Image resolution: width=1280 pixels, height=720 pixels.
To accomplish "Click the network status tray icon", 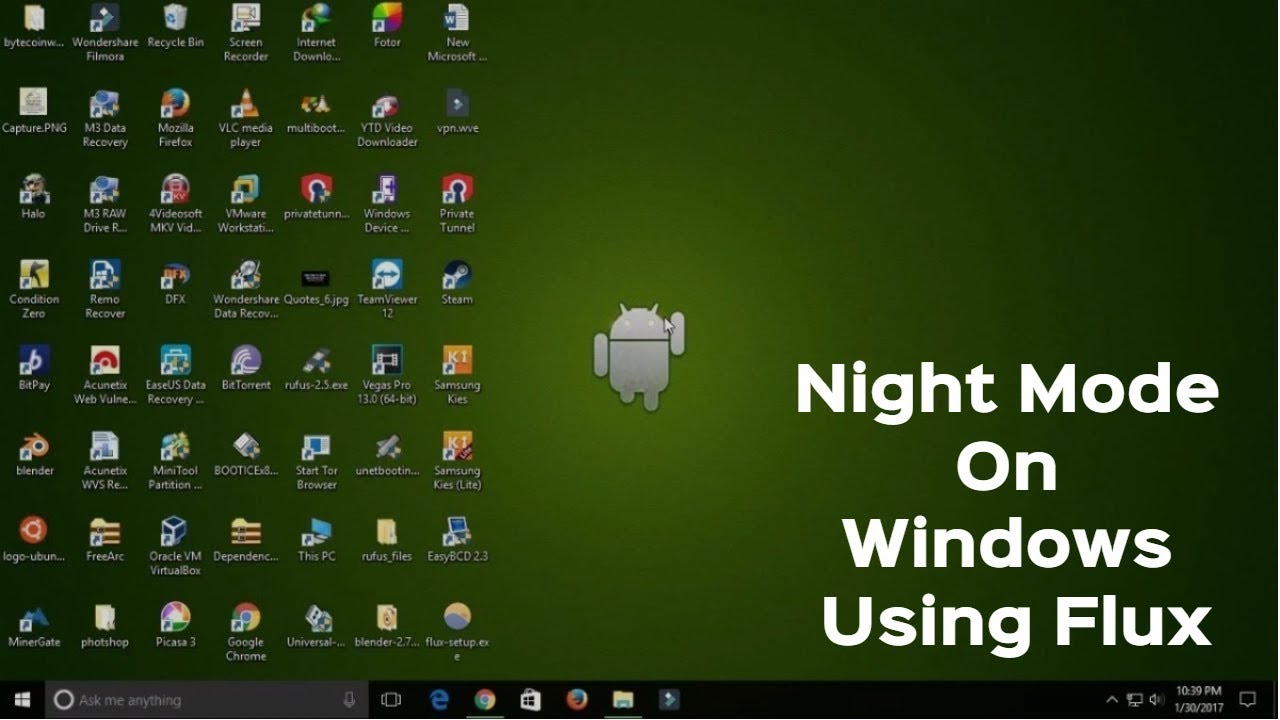I will [1135, 700].
